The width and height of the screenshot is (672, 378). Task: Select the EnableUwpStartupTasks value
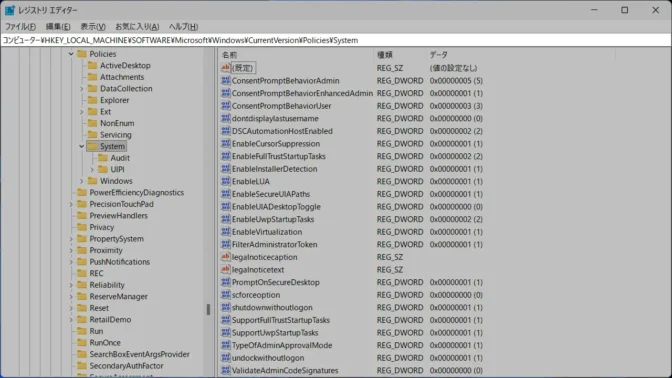coord(273,219)
